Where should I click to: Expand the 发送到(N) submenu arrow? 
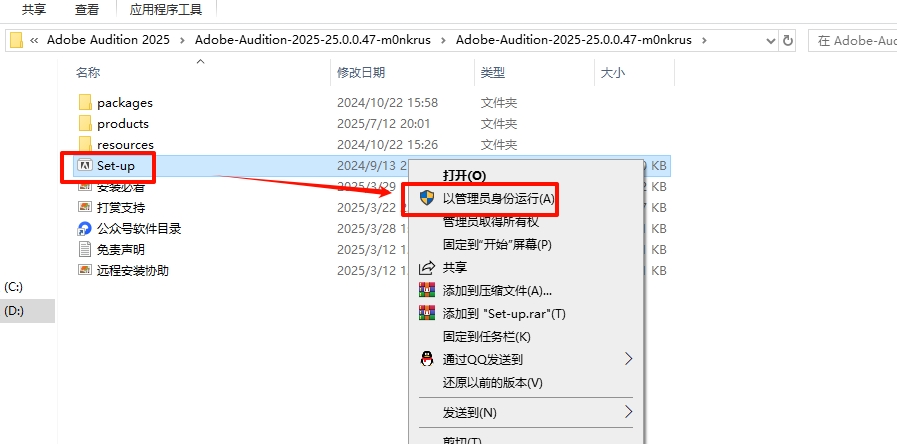(x=629, y=412)
